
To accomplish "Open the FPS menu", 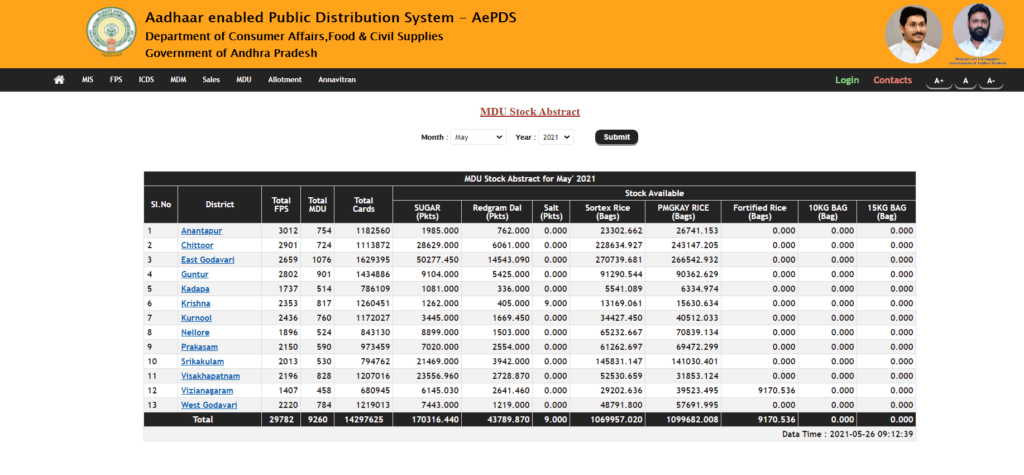I will coord(116,80).
